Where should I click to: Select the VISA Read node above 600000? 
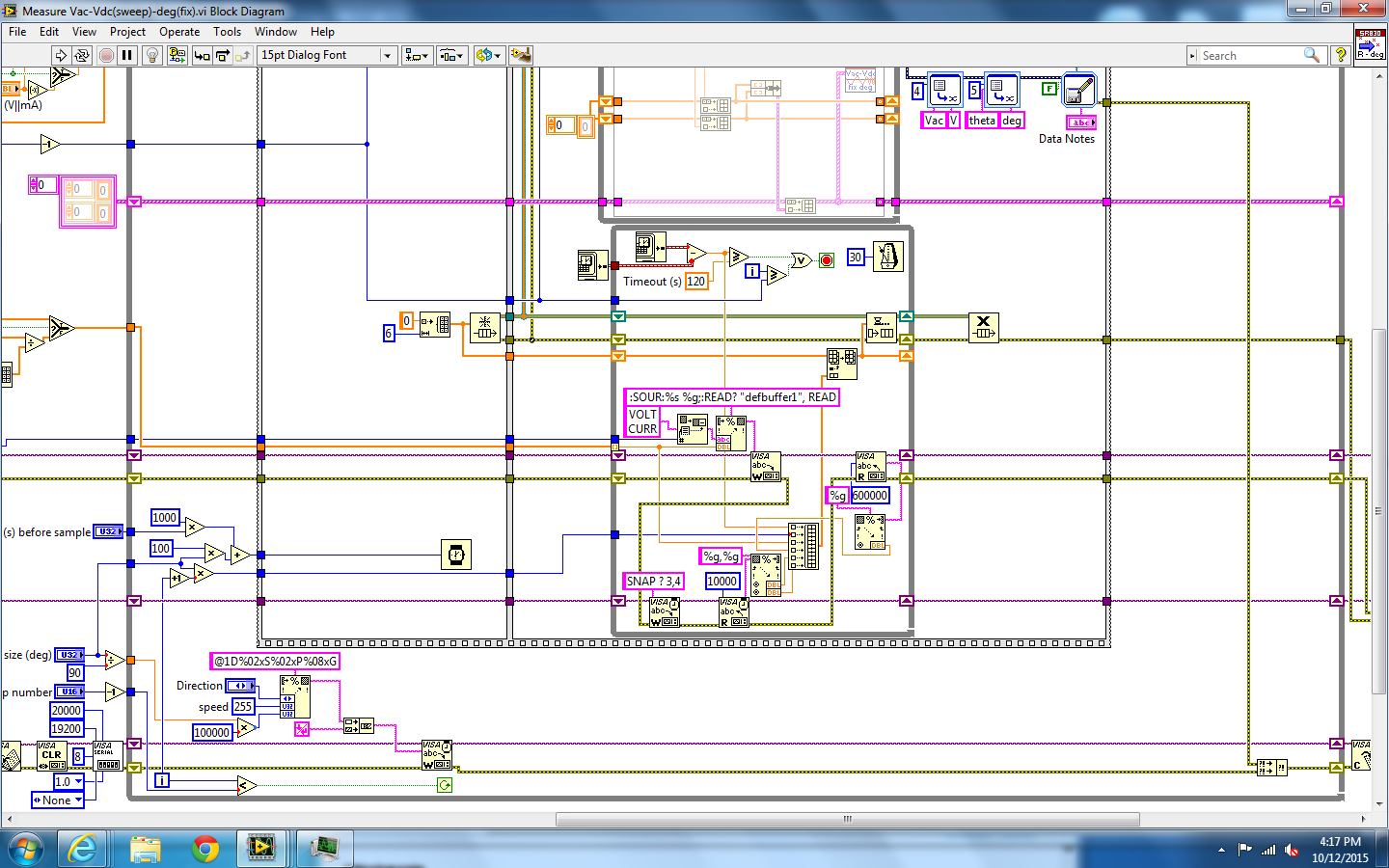pos(870,467)
